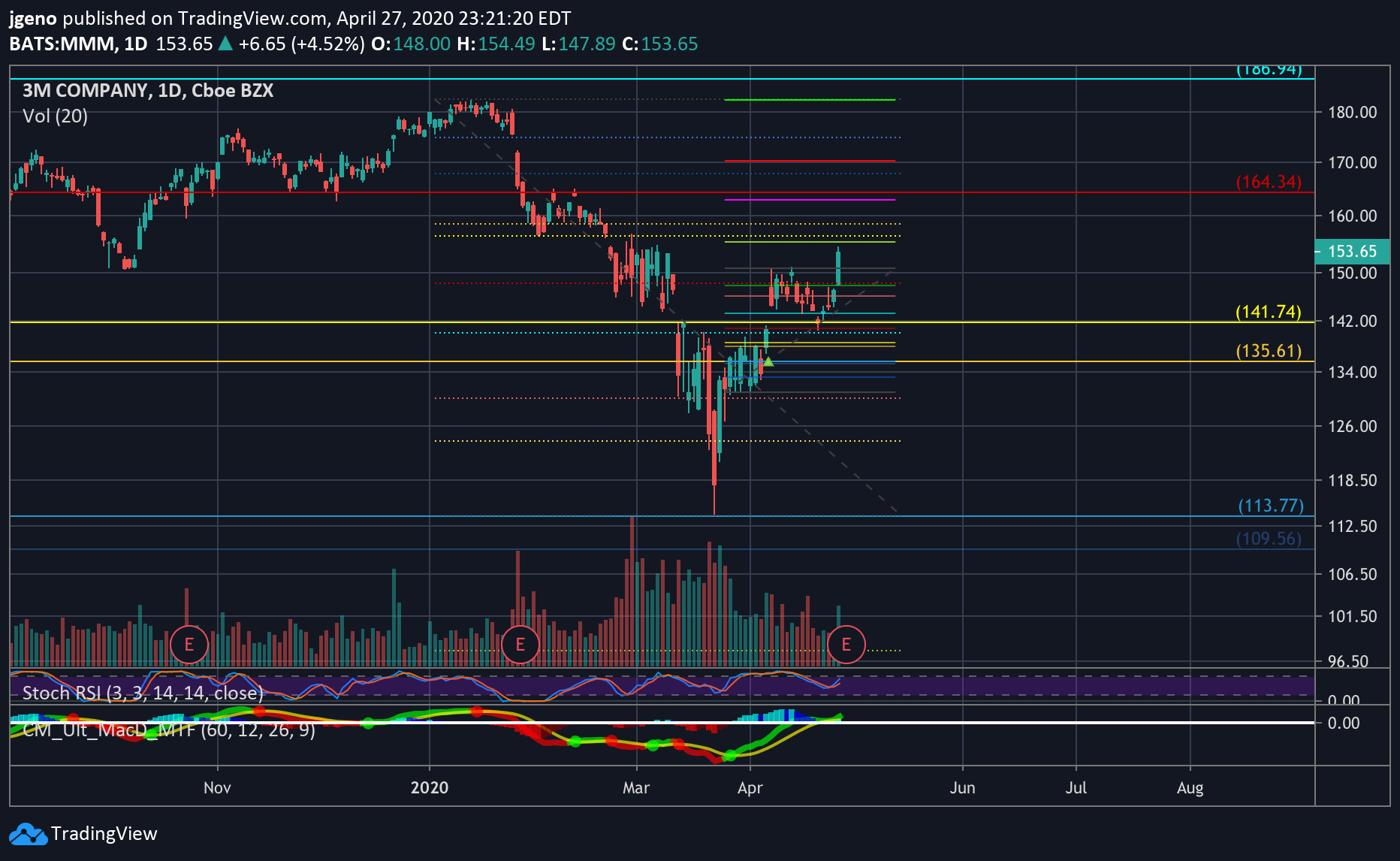Click the +6.65 (+4.52%) change value

click(x=301, y=44)
